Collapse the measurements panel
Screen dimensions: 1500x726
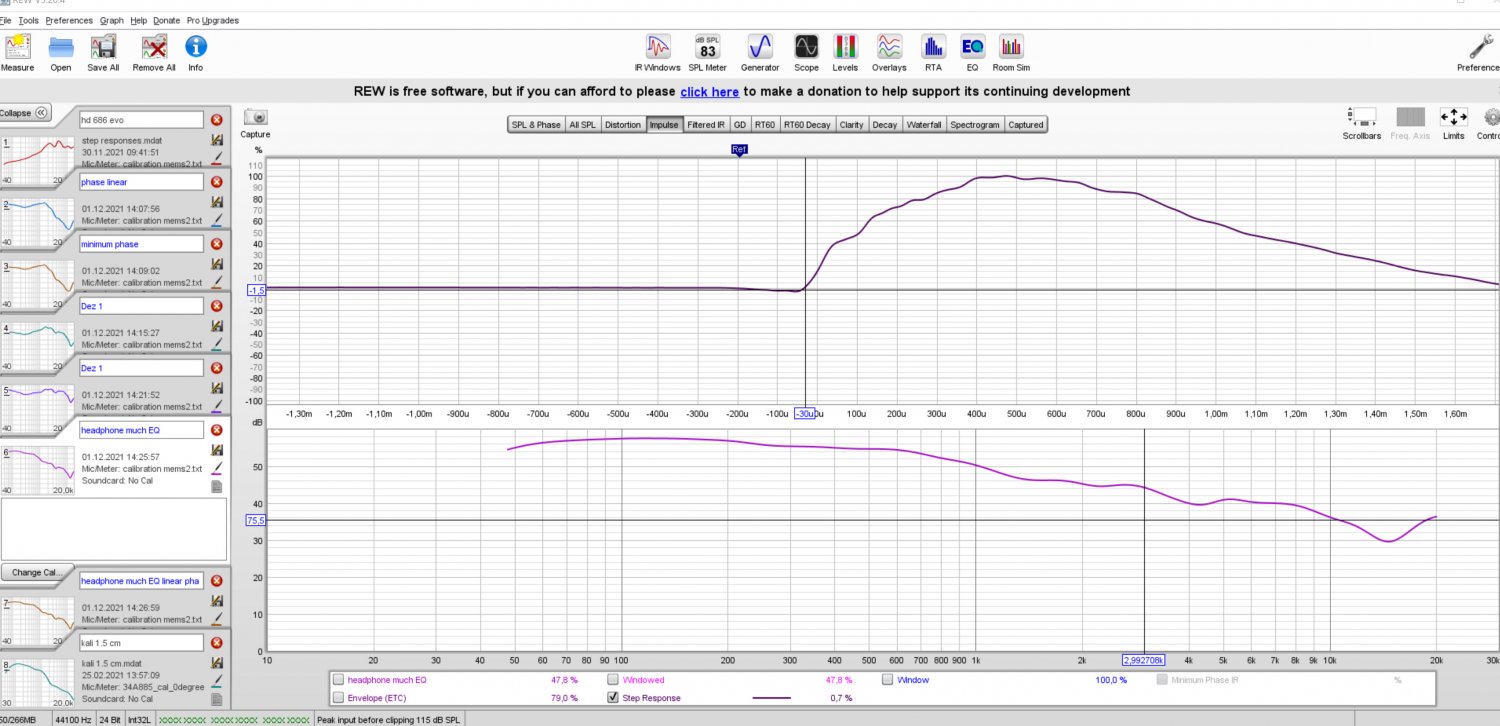coord(25,113)
